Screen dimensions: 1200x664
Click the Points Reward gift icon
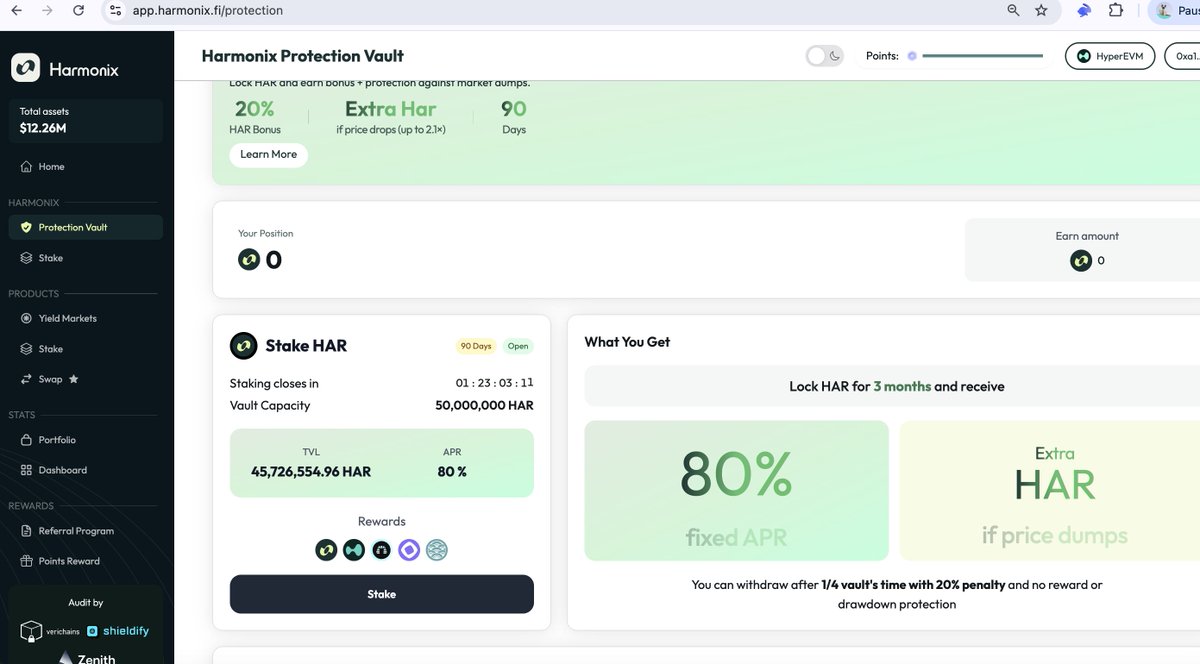click(x=27, y=561)
